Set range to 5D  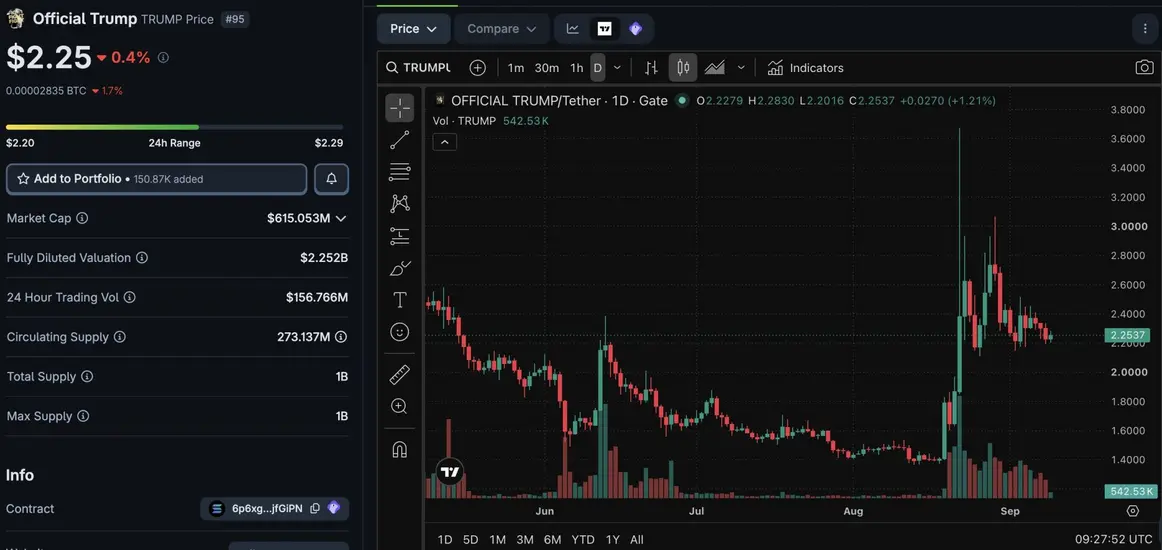click(471, 540)
